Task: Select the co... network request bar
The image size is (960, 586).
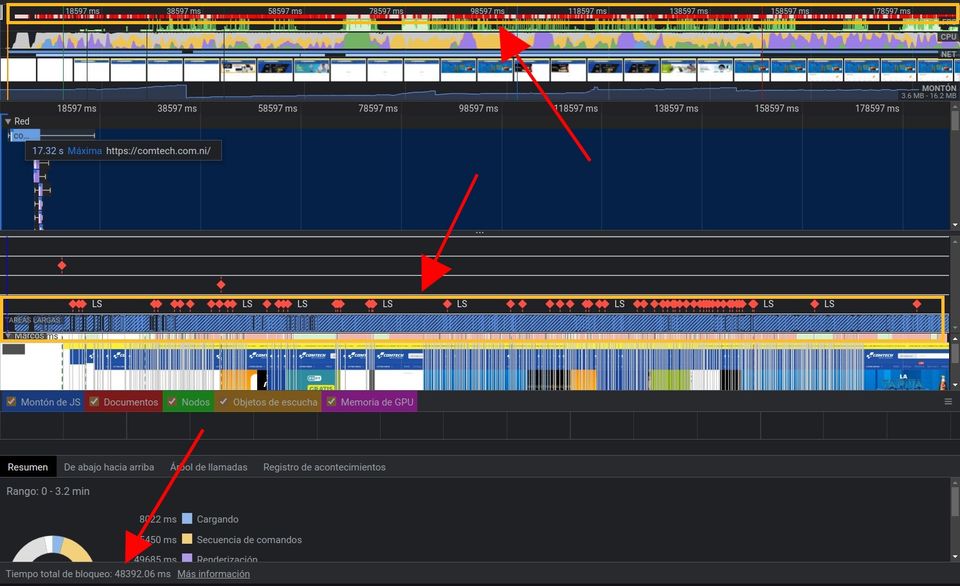Action: coord(25,135)
